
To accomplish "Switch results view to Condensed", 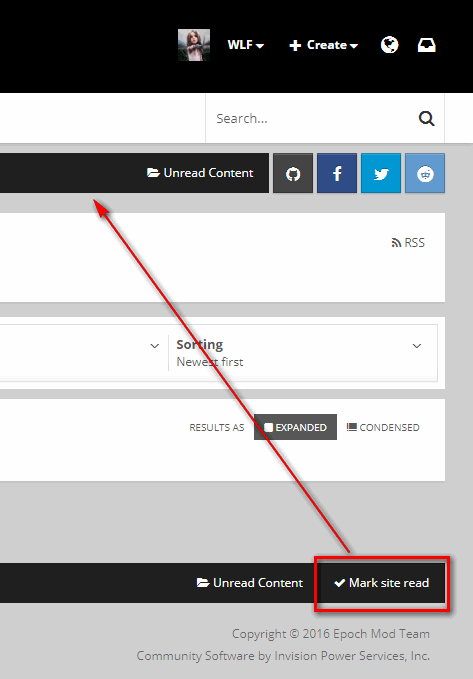I will [x=383, y=427].
